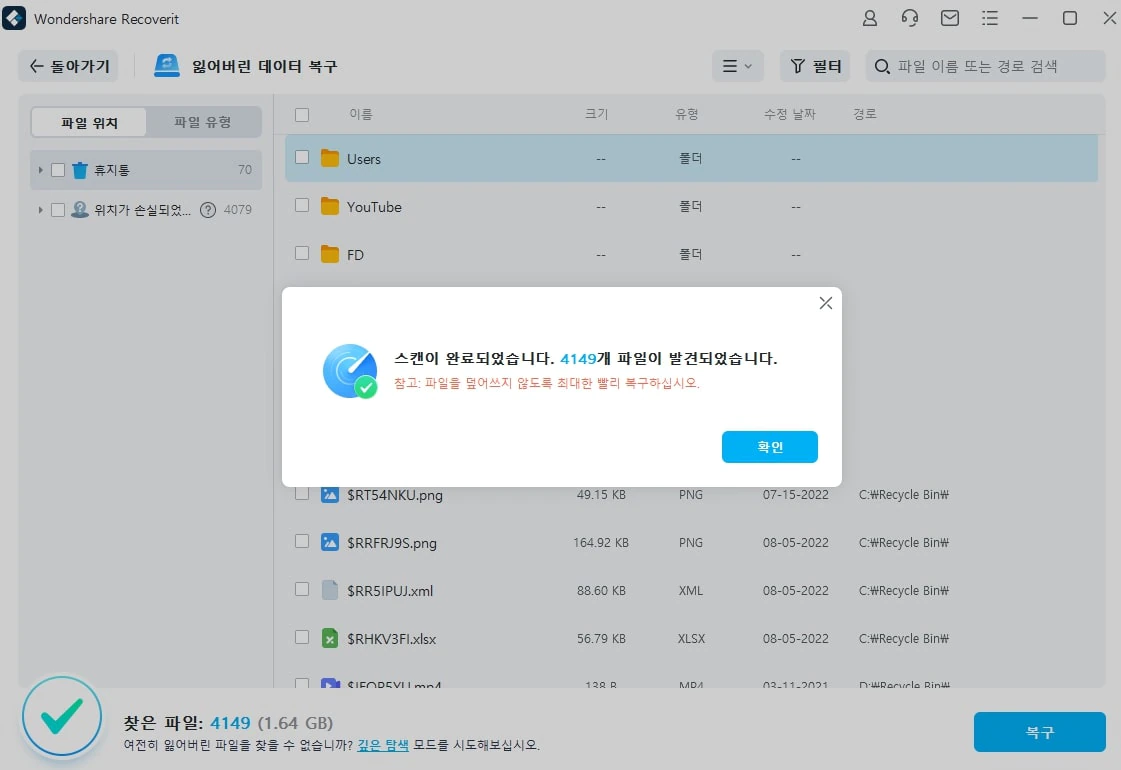1121x770 pixels.
Task: Sort by the 이름 column header
Action: (x=360, y=114)
